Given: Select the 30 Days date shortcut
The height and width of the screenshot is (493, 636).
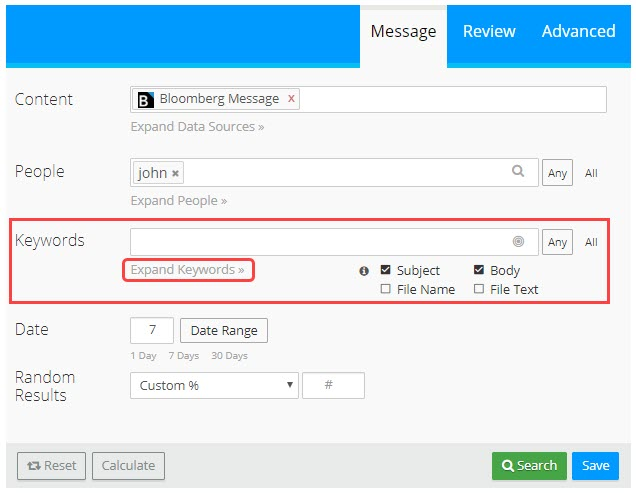Looking at the screenshot, I should click(x=230, y=356).
